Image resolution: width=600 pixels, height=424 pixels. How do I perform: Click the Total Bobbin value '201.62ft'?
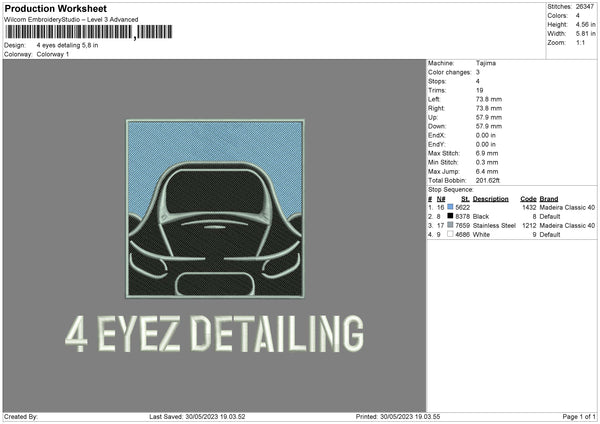[x=488, y=180]
